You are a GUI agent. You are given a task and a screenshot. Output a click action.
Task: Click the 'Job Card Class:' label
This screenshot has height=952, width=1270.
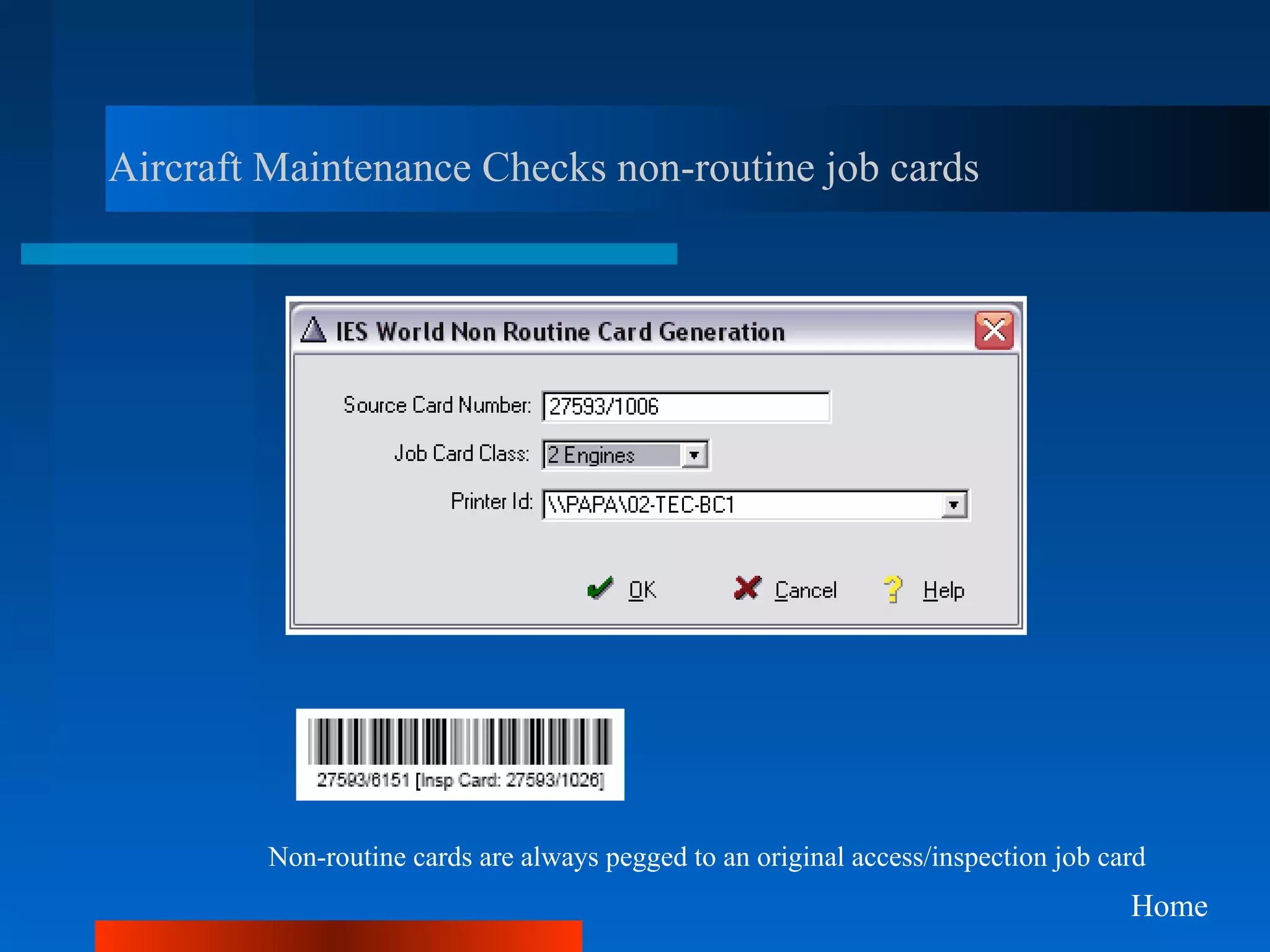pyautogui.click(x=462, y=454)
